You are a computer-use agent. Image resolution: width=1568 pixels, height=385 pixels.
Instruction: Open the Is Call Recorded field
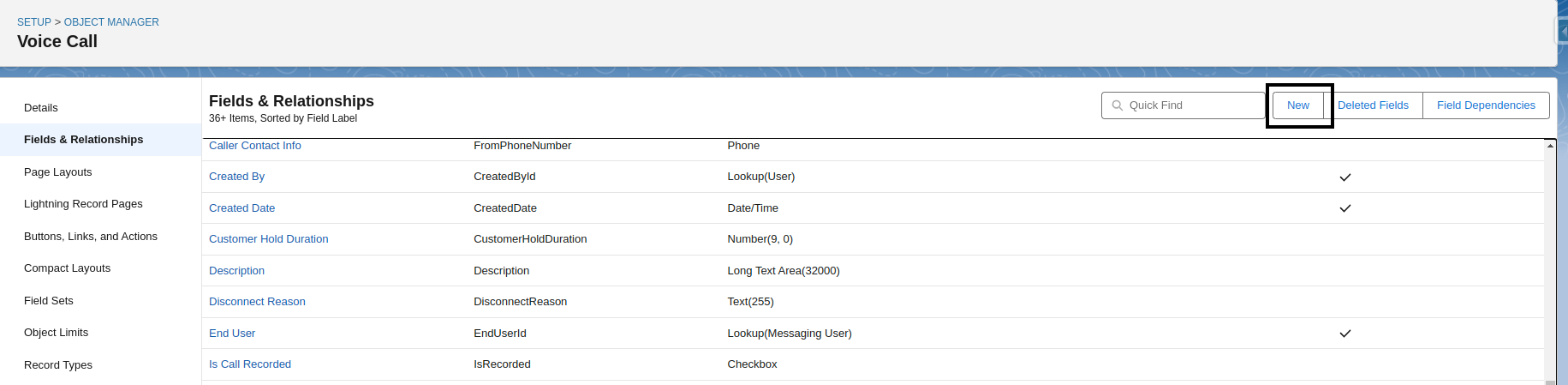tap(250, 364)
